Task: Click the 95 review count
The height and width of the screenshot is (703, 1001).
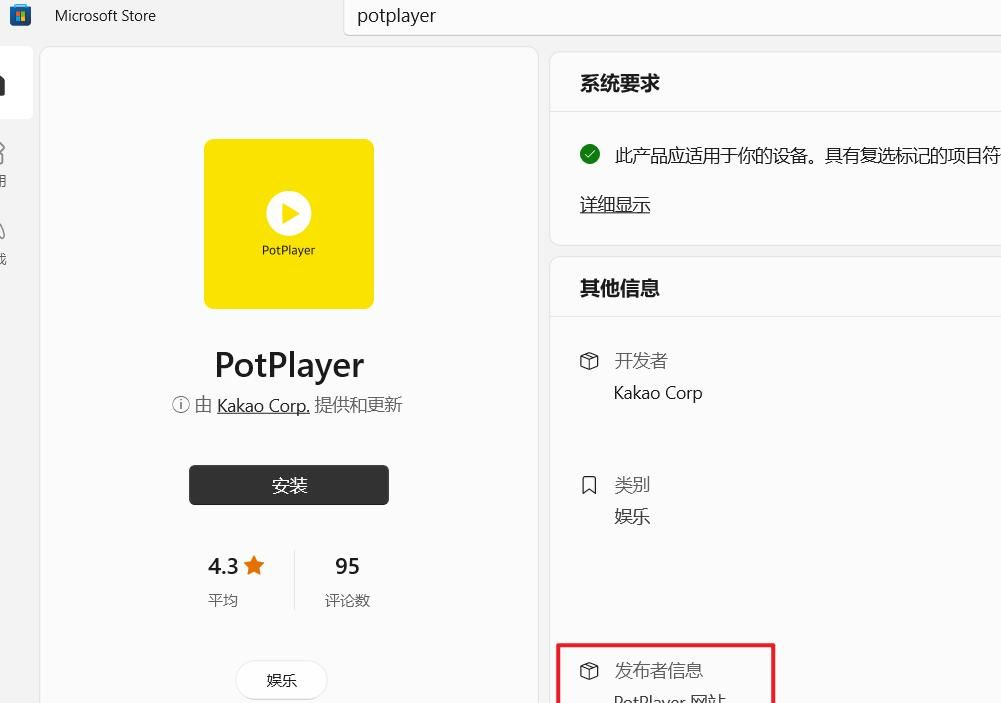Action: pos(347,566)
